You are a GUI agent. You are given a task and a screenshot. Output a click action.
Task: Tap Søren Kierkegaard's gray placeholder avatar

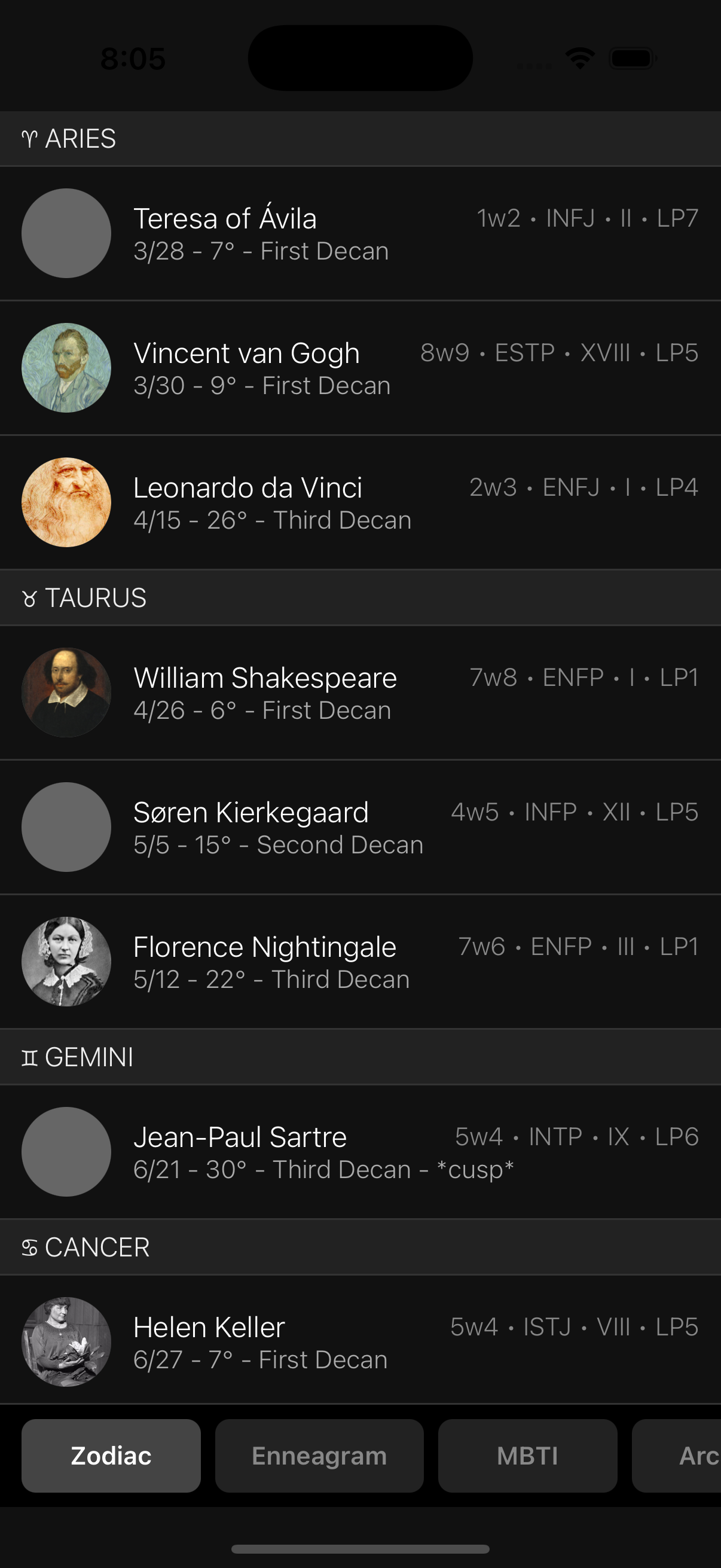click(66, 826)
